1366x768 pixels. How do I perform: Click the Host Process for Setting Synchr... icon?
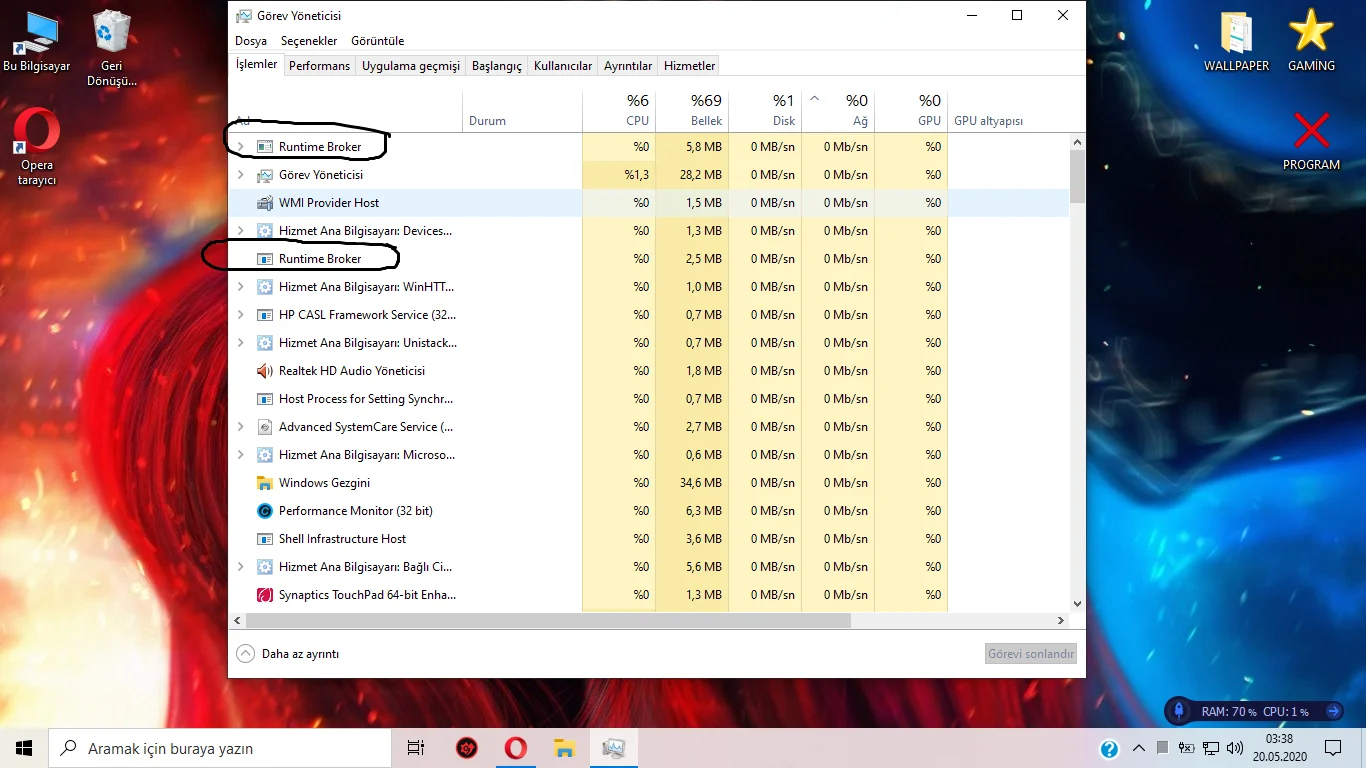coord(265,399)
